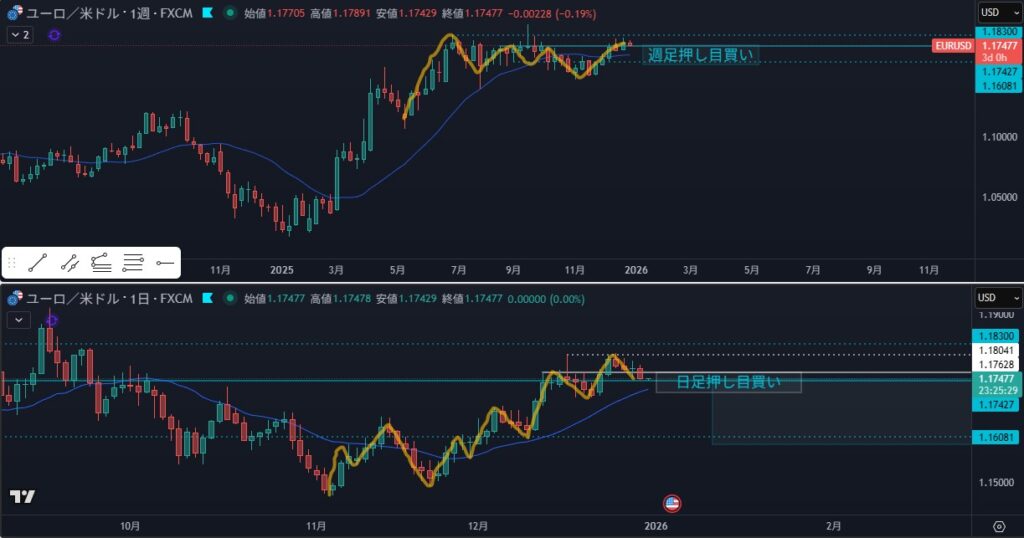Viewport: 1024px width, 538px height.
Task: Click the US flag economic event marker
Action: click(672, 502)
